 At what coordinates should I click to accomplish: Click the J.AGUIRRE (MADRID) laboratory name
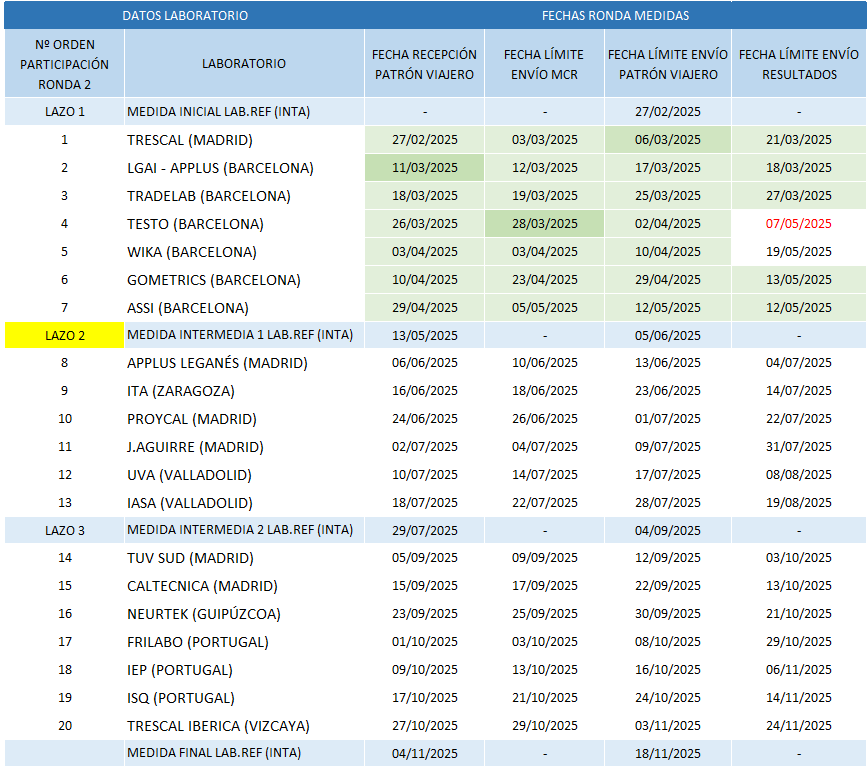pyautogui.click(x=195, y=447)
